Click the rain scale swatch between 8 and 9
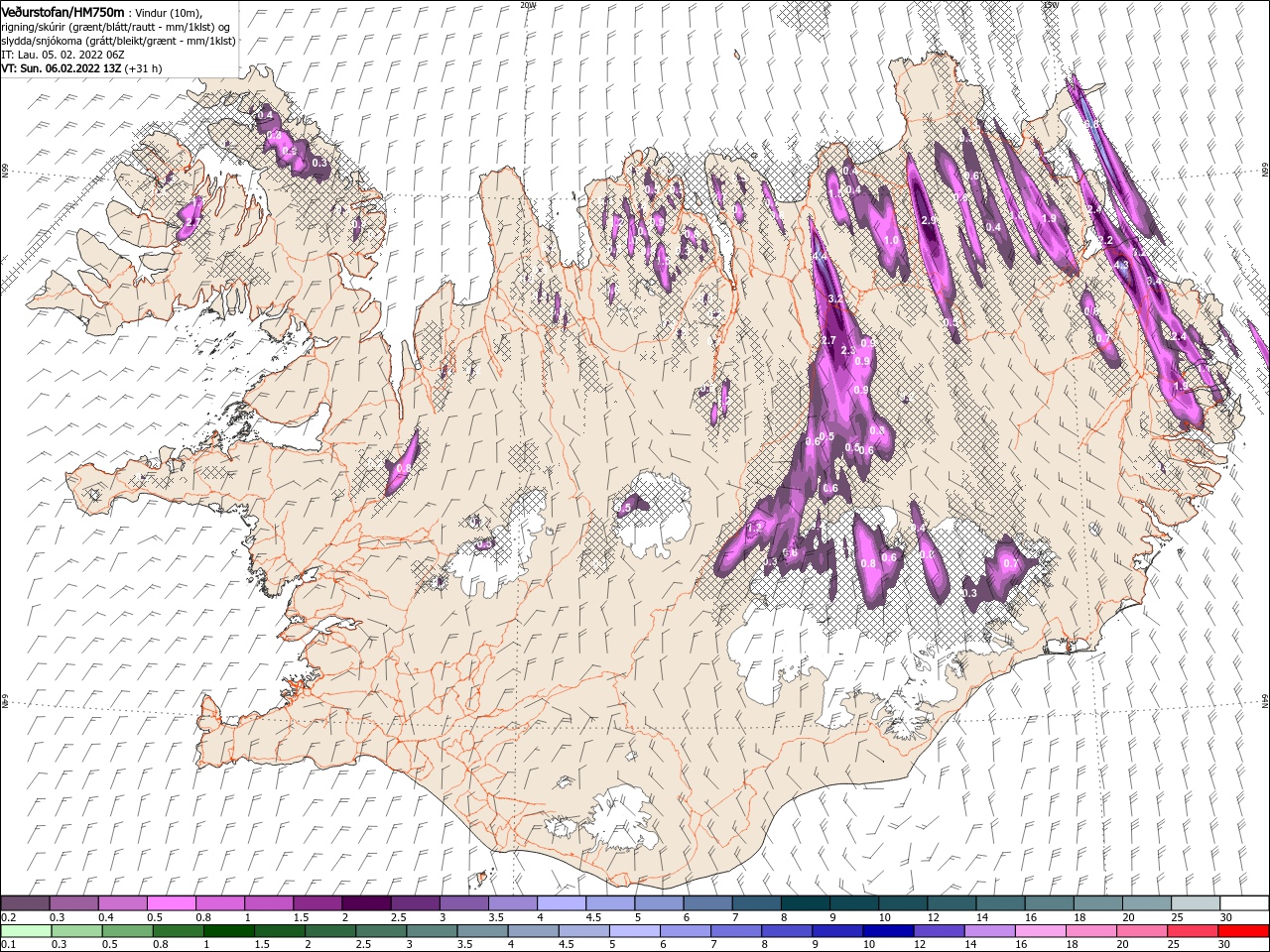The height and width of the screenshot is (952, 1270). (x=786, y=931)
